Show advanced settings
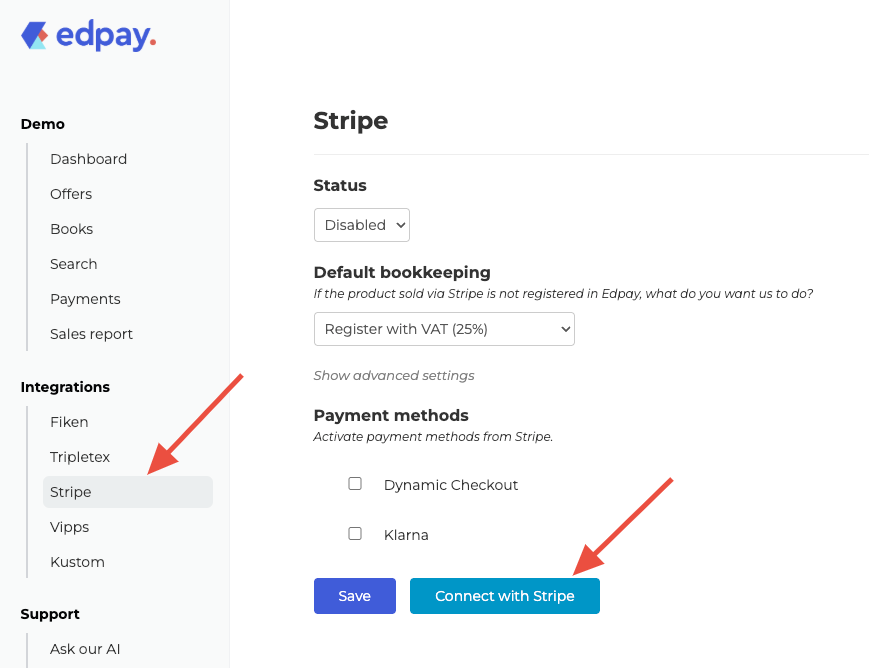Image resolution: width=869 pixels, height=668 pixels. click(394, 376)
